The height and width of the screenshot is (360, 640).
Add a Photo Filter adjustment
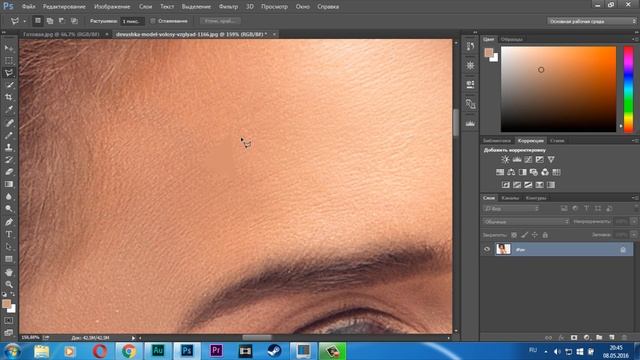(x=533, y=172)
